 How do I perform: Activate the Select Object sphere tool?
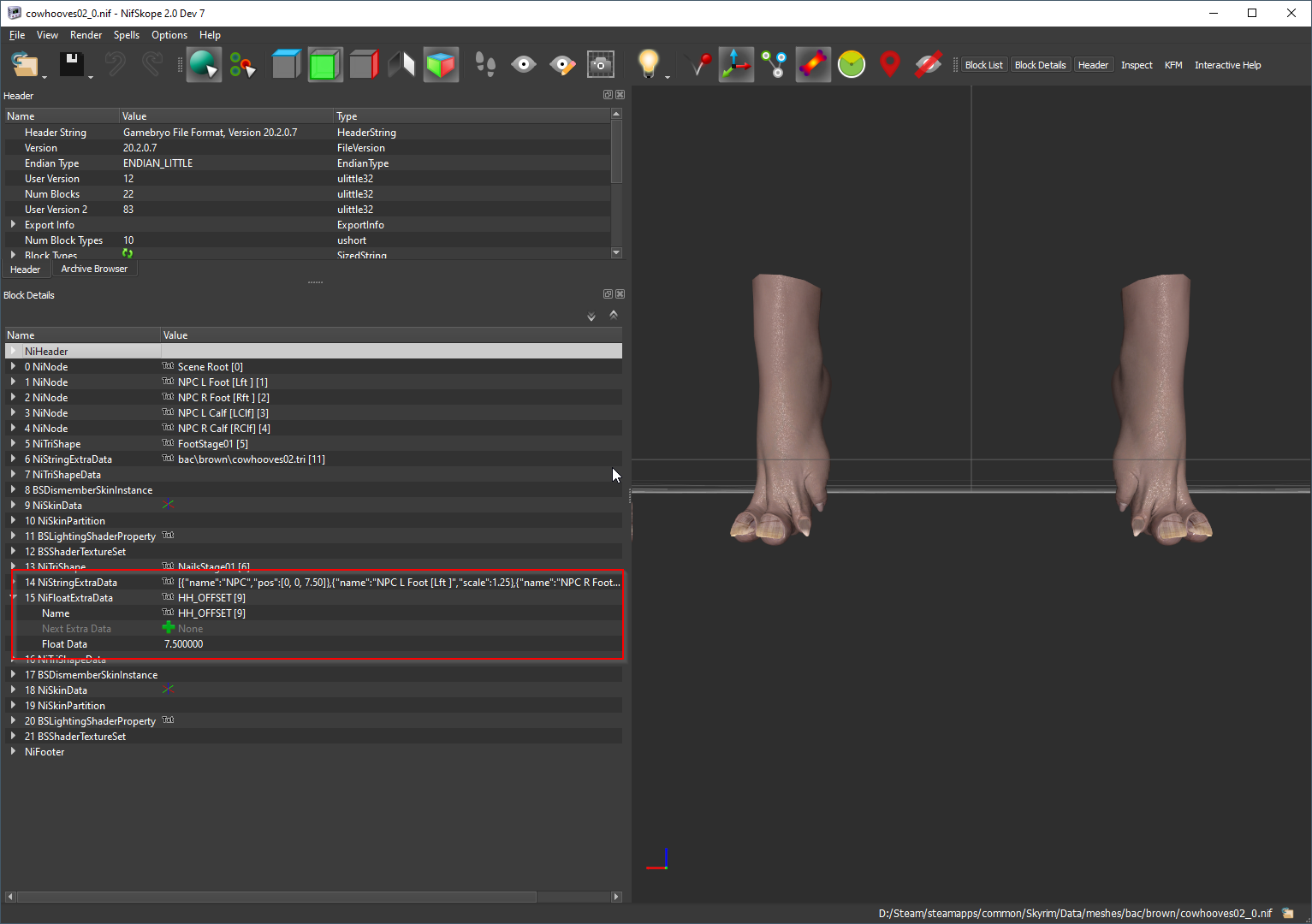tap(205, 65)
